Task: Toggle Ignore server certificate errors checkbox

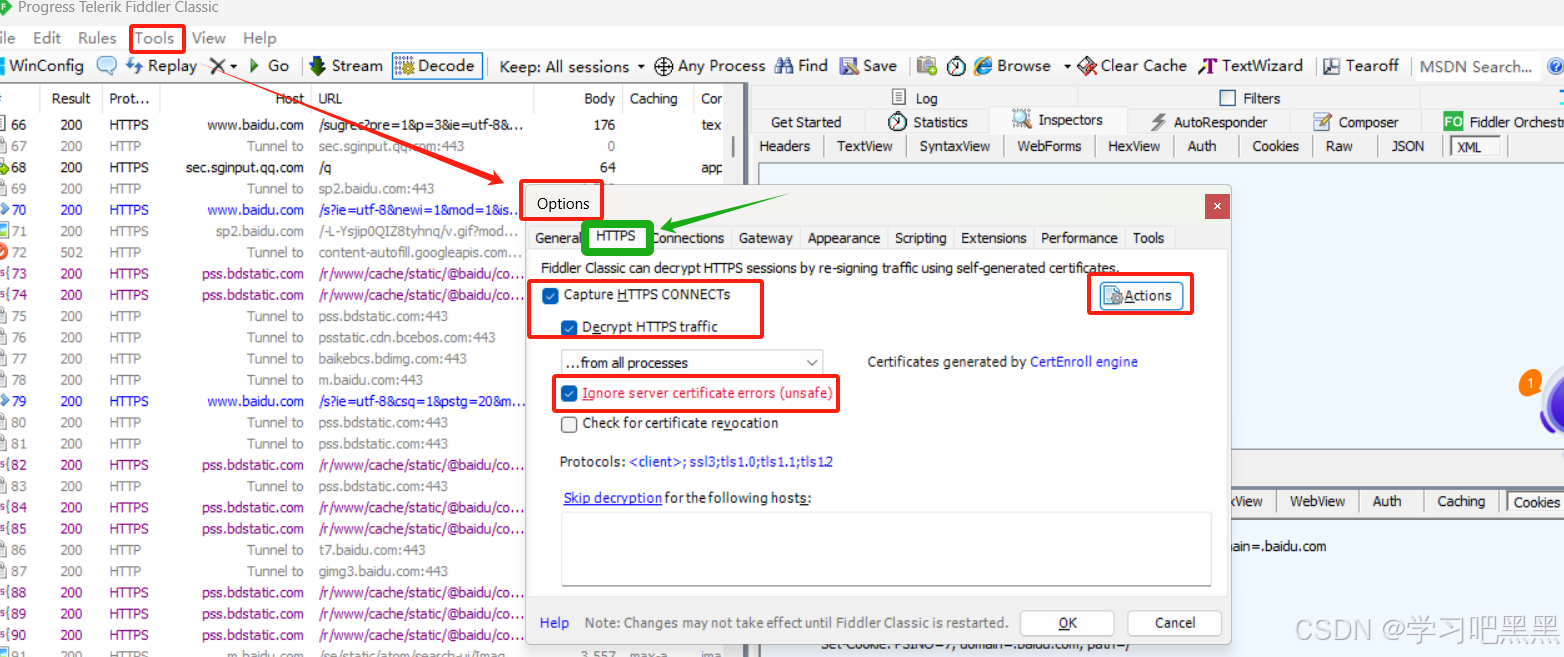Action: pyautogui.click(x=568, y=393)
